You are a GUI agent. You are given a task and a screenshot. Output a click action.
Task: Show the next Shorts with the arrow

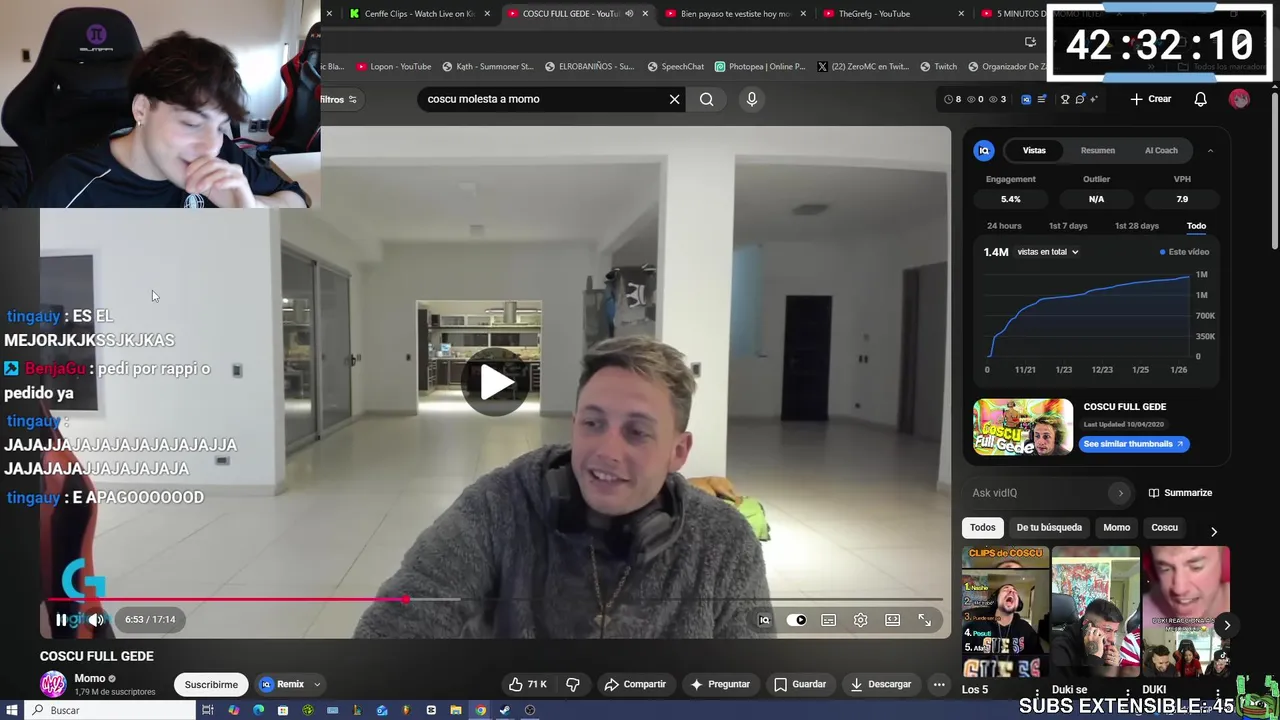click(1227, 625)
